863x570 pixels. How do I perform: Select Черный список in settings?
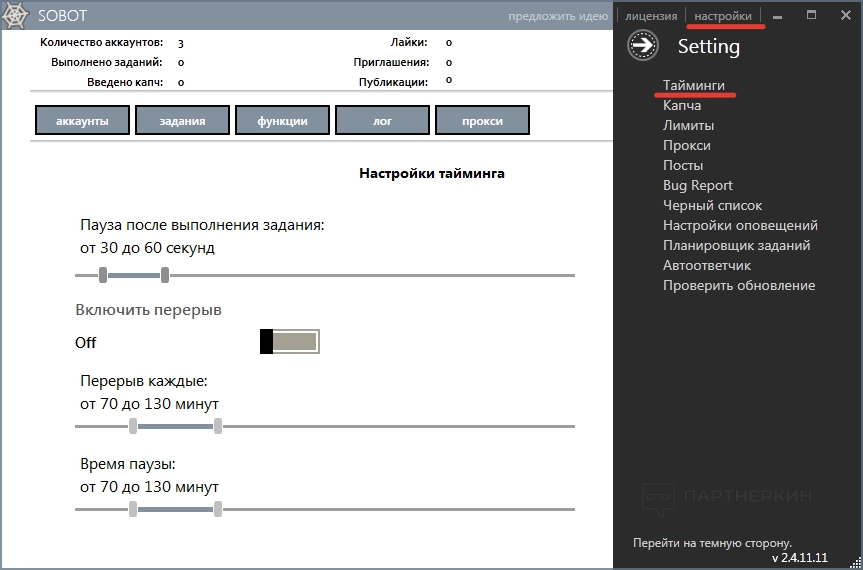tap(712, 205)
